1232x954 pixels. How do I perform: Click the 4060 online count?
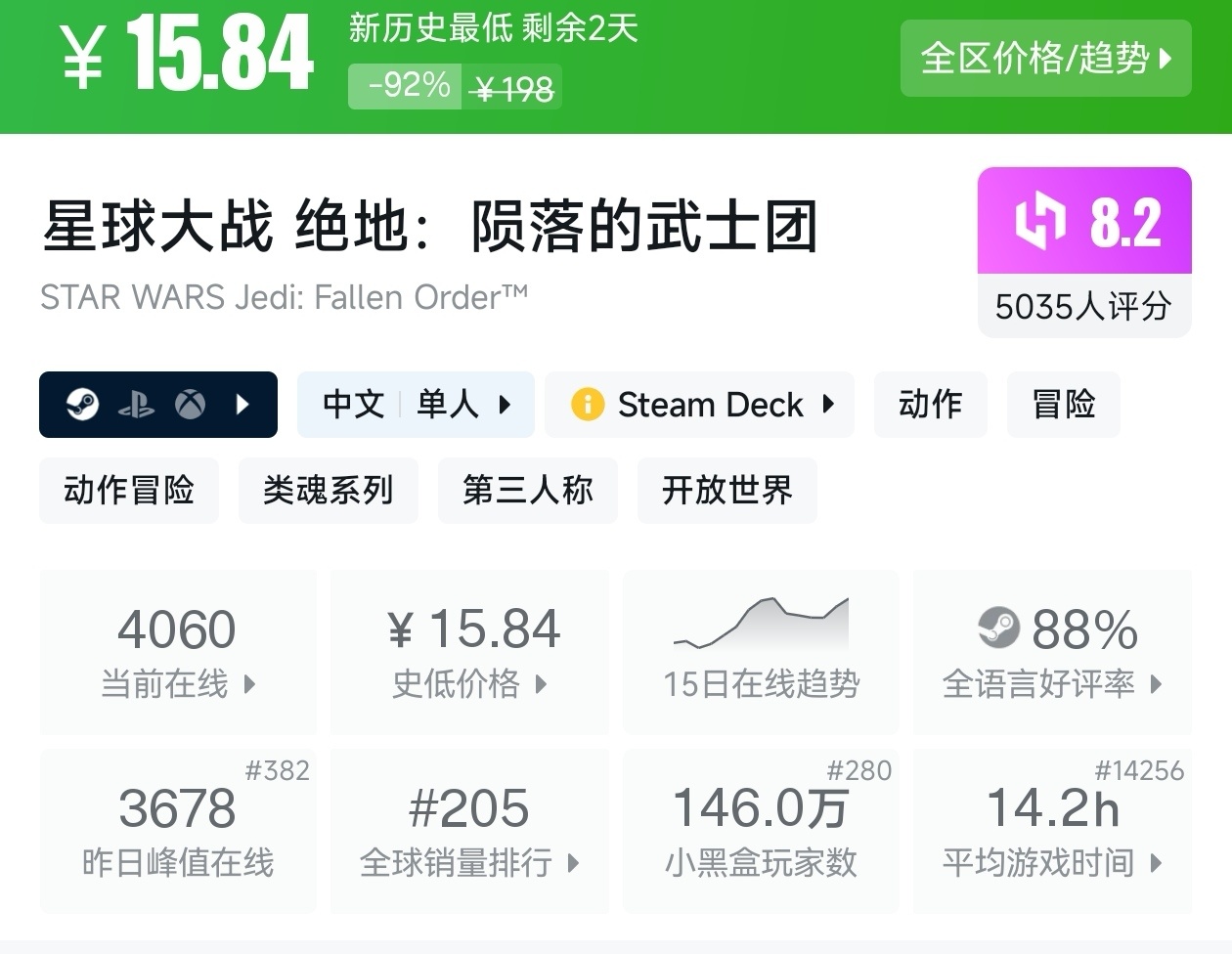[177, 629]
